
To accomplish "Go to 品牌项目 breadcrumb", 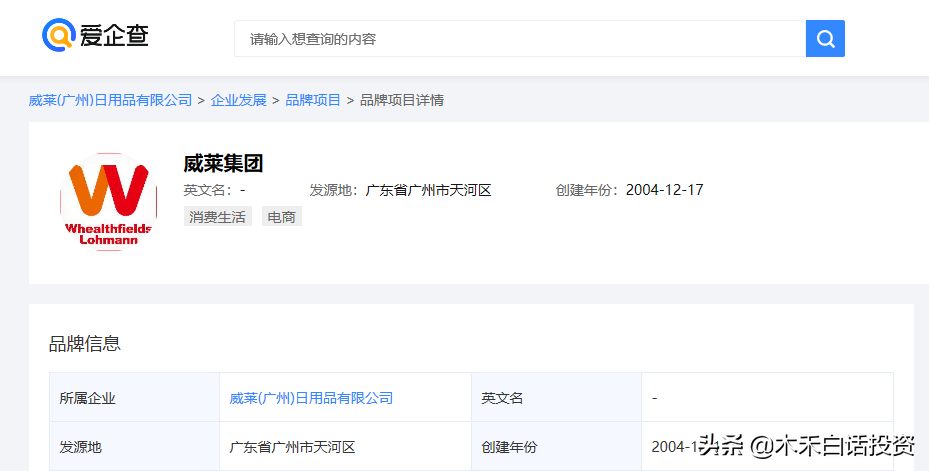I will pyautogui.click(x=313, y=100).
